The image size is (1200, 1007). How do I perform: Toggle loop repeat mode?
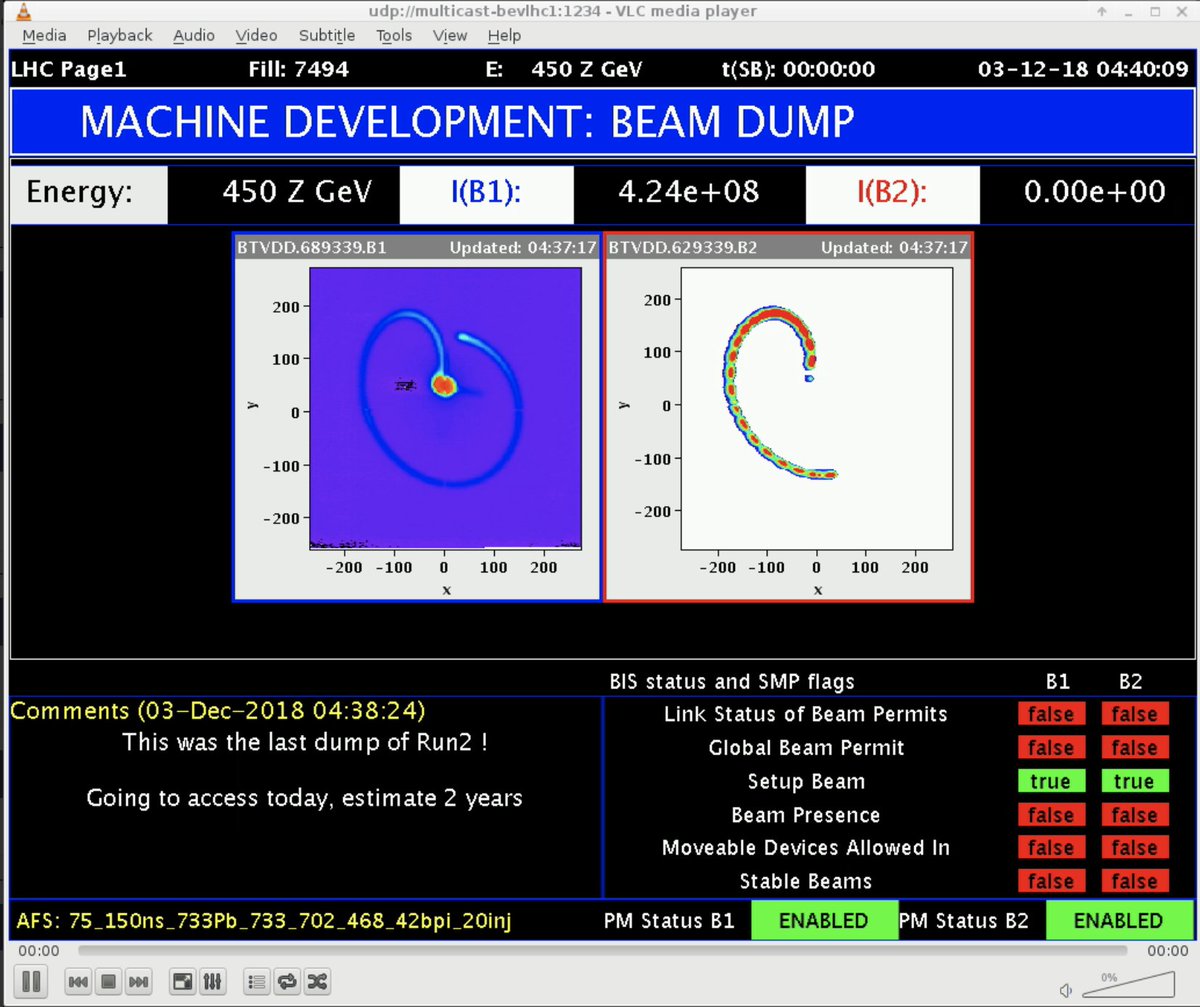point(287,981)
